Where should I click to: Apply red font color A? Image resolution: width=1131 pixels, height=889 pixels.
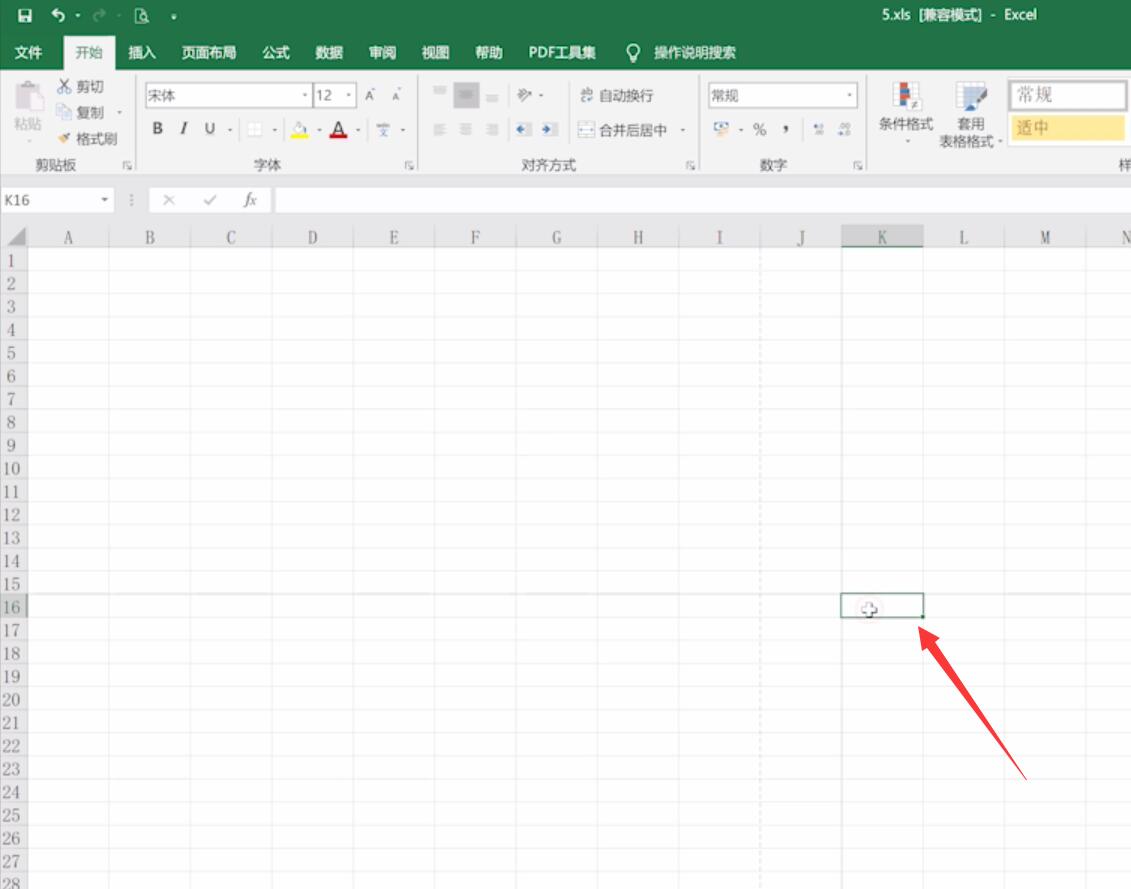[x=338, y=130]
